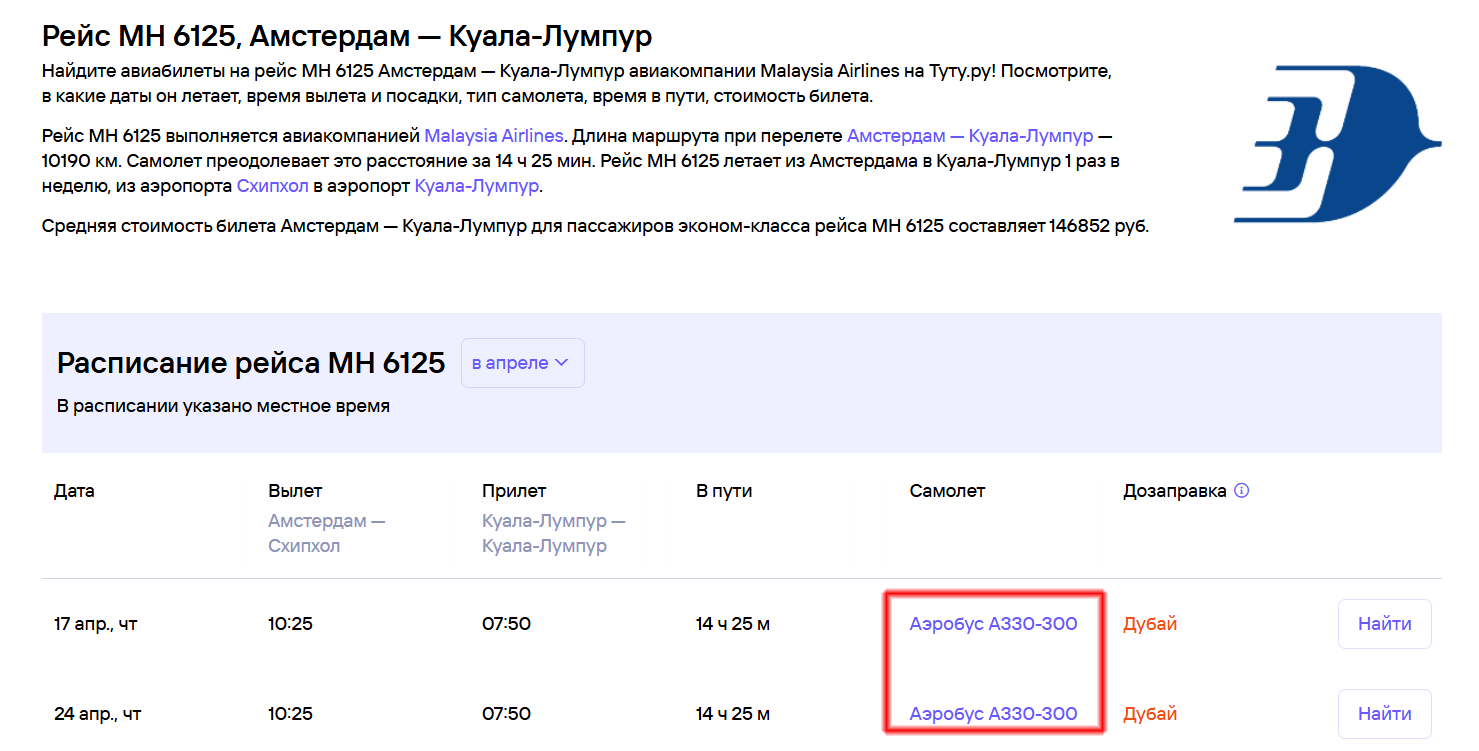Click the 'Расписание рейса MH 6125' heading
The image size is (1479, 751).
[251, 363]
